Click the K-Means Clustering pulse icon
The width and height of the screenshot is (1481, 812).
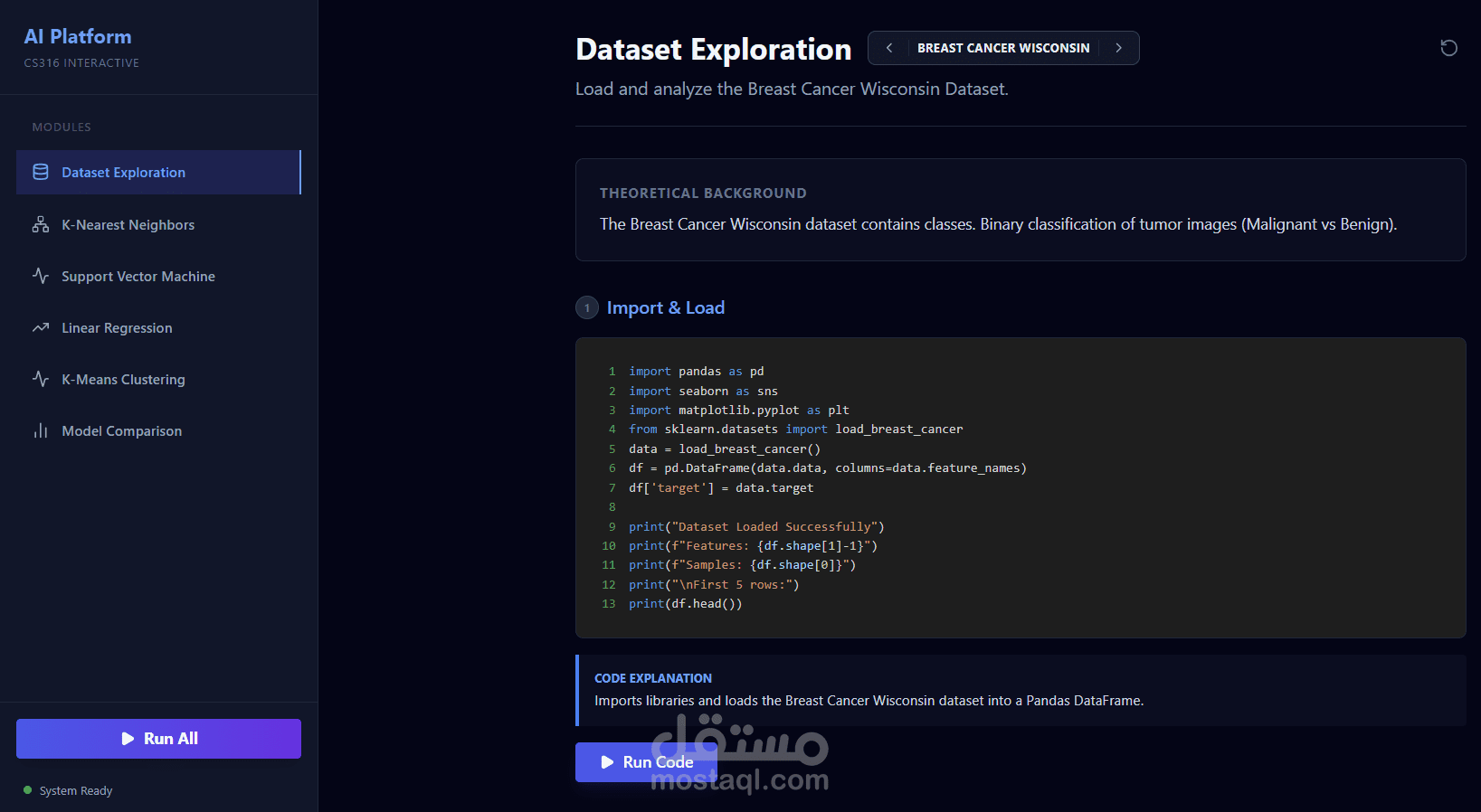(x=41, y=379)
